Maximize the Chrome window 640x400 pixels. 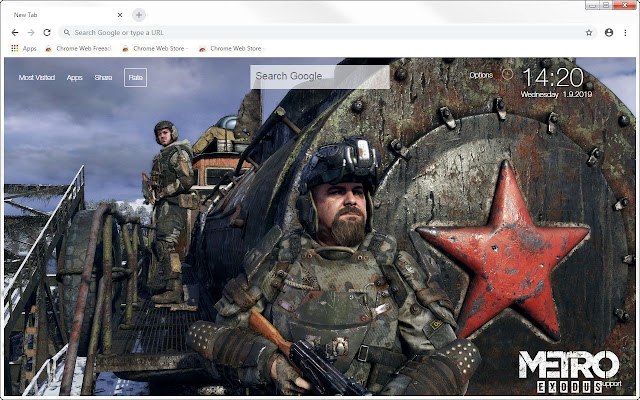tap(607, 5)
